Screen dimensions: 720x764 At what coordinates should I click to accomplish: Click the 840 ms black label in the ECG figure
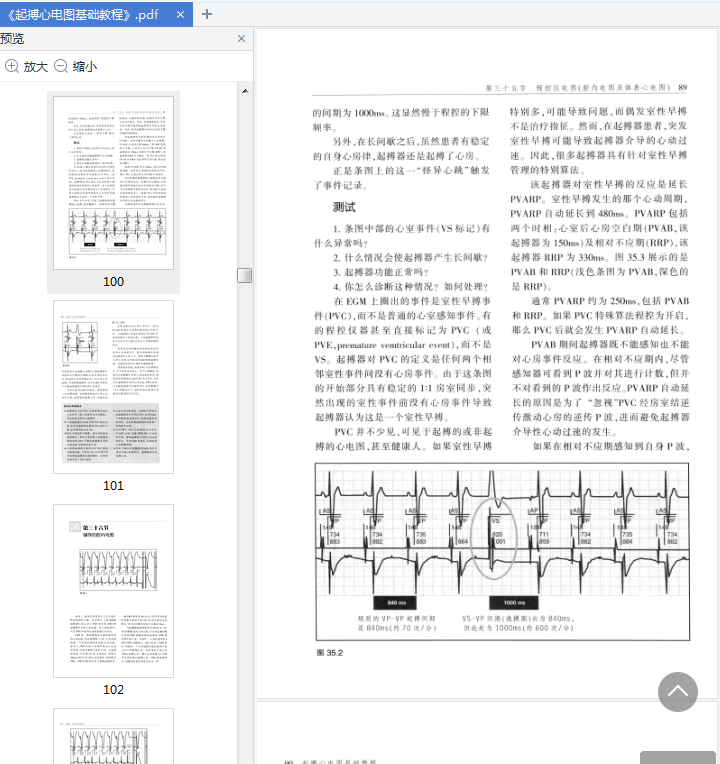(396, 603)
